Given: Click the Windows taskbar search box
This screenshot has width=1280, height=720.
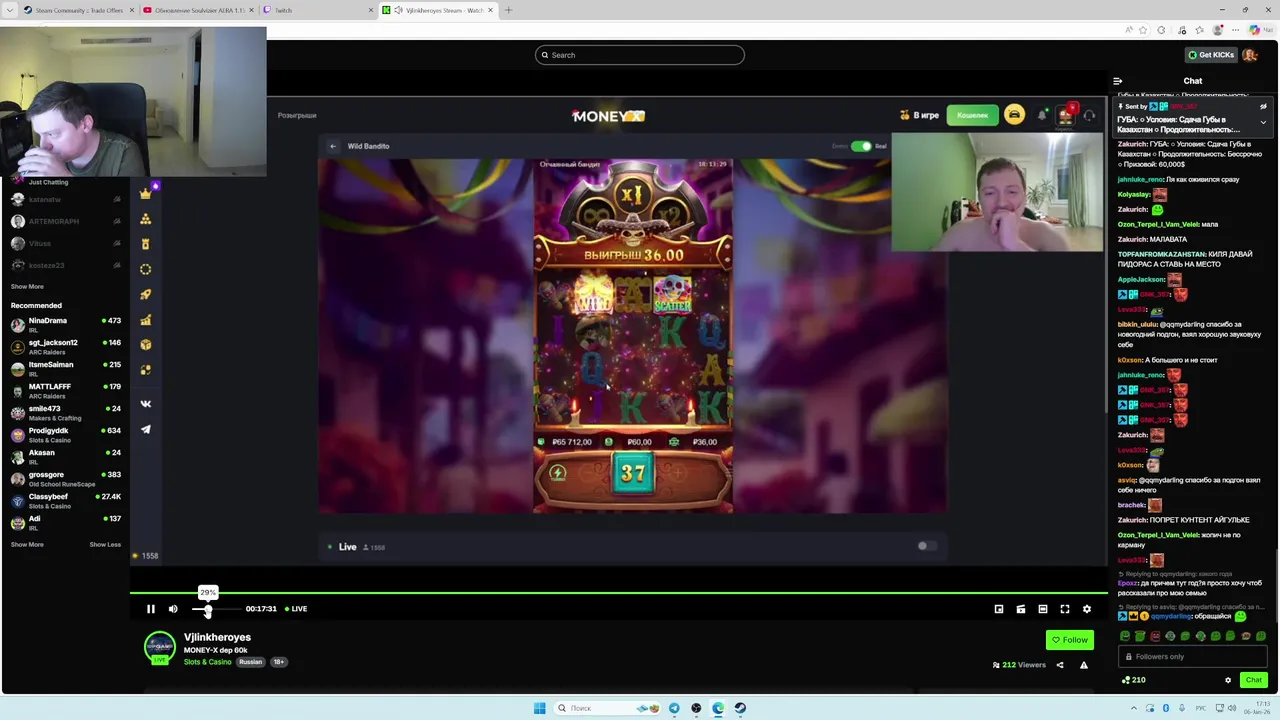Looking at the screenshot, I should 605,708.
